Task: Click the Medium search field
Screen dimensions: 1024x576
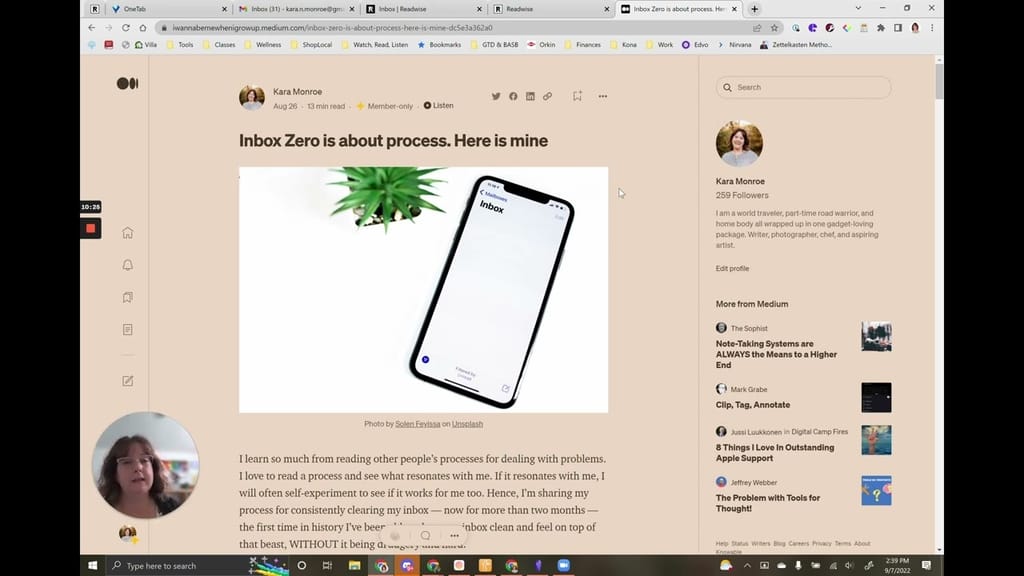Action: (805, 88)
